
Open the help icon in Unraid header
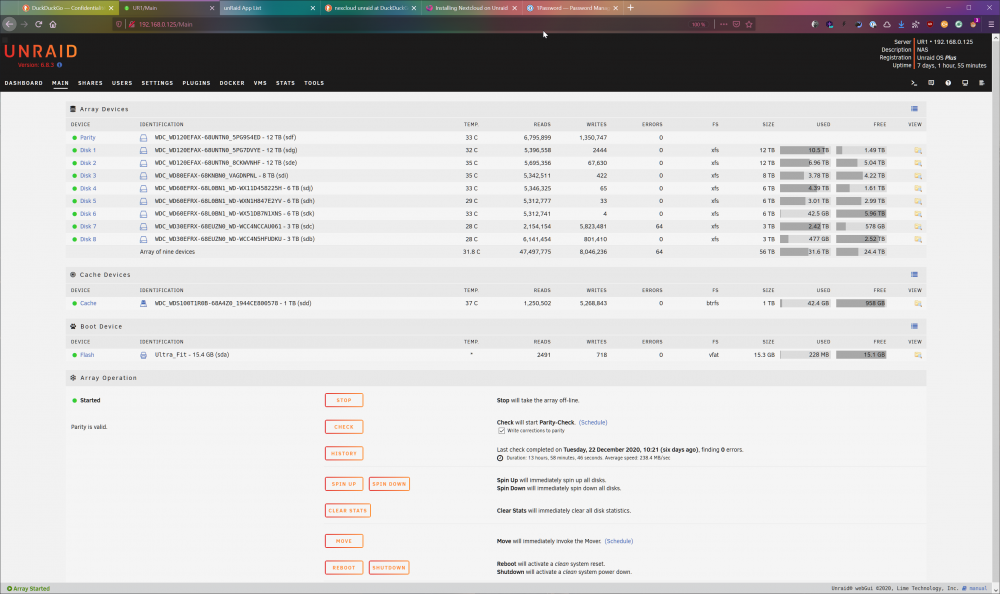948,83
